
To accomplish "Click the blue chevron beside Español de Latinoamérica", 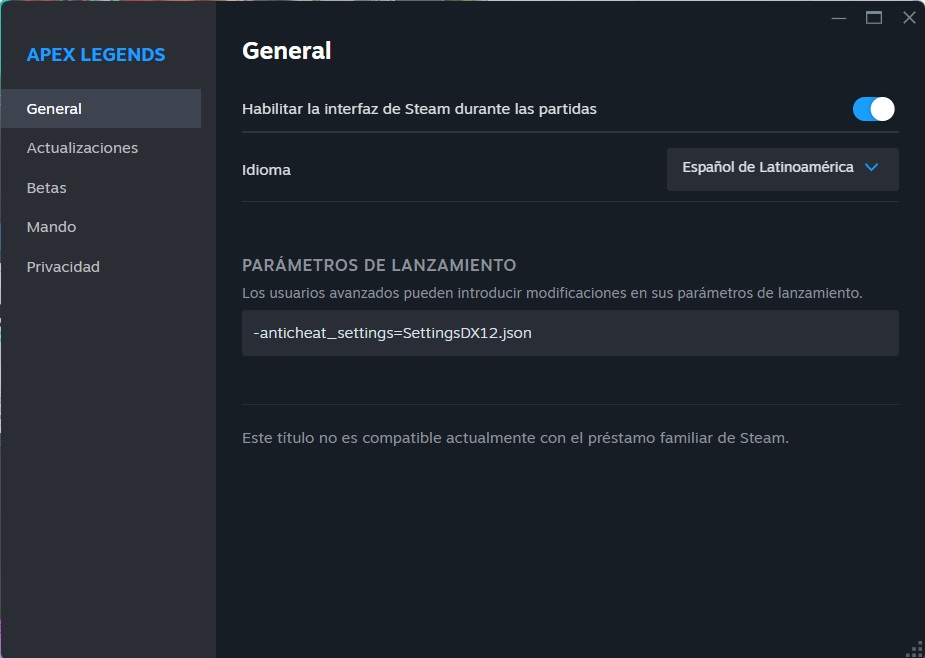I will coord(871,168).
